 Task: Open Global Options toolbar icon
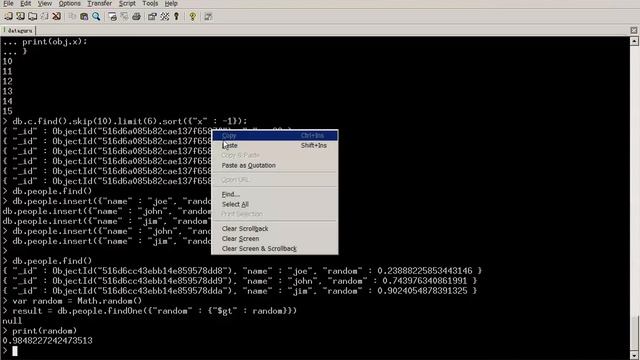pyautogui.click(x=164, y=16)
